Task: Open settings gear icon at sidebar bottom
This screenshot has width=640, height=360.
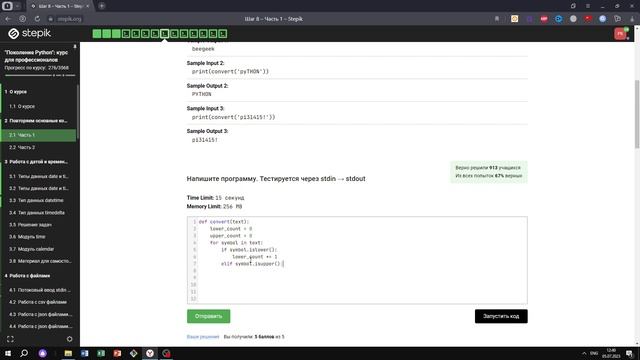Action: [x=69, y=339]
